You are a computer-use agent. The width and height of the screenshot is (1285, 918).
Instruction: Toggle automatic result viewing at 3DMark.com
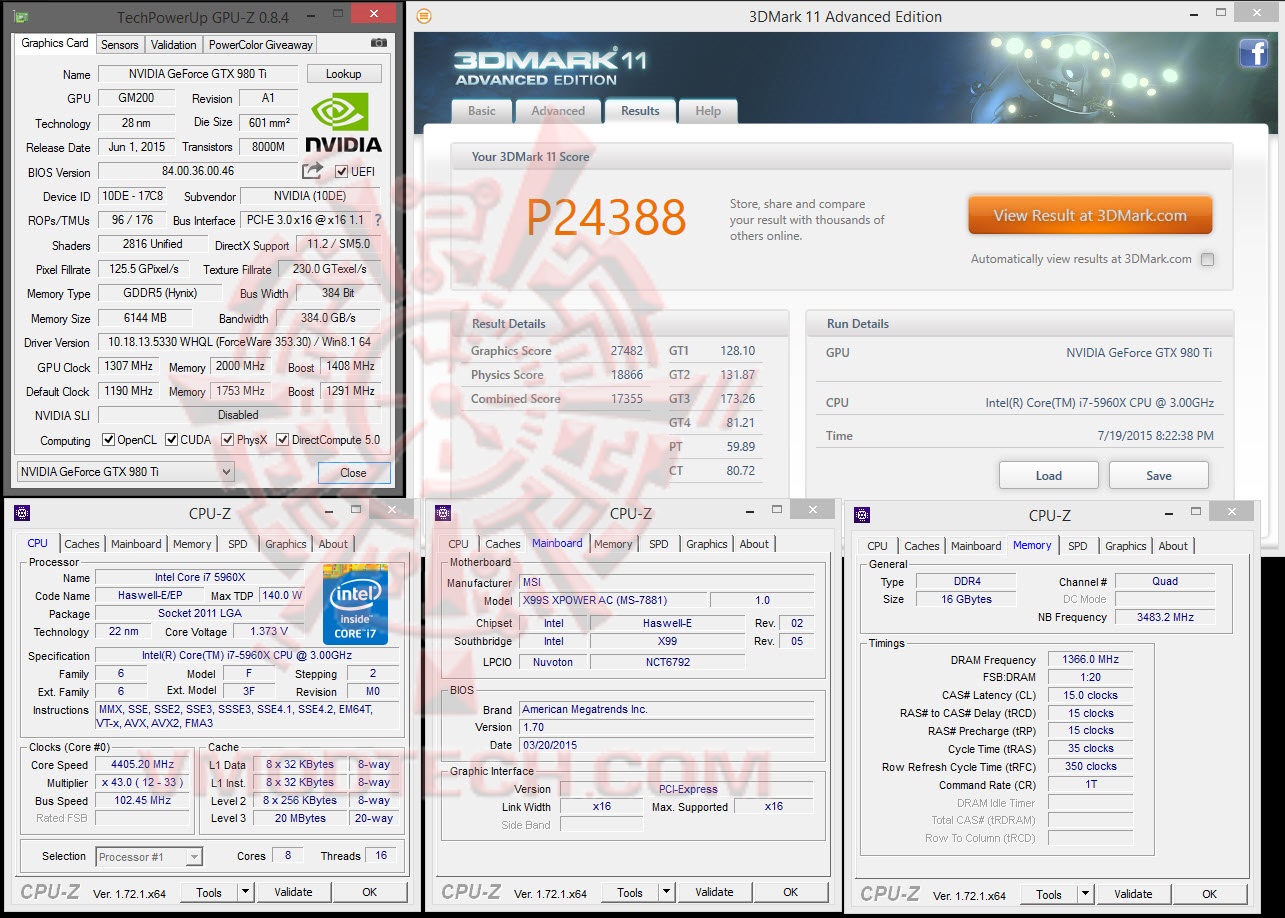(1207, 259)
